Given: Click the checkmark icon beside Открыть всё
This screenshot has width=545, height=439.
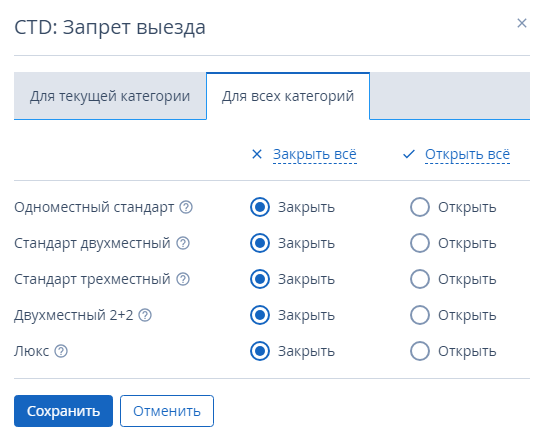Looking at the screenshot, I should 409,154.
